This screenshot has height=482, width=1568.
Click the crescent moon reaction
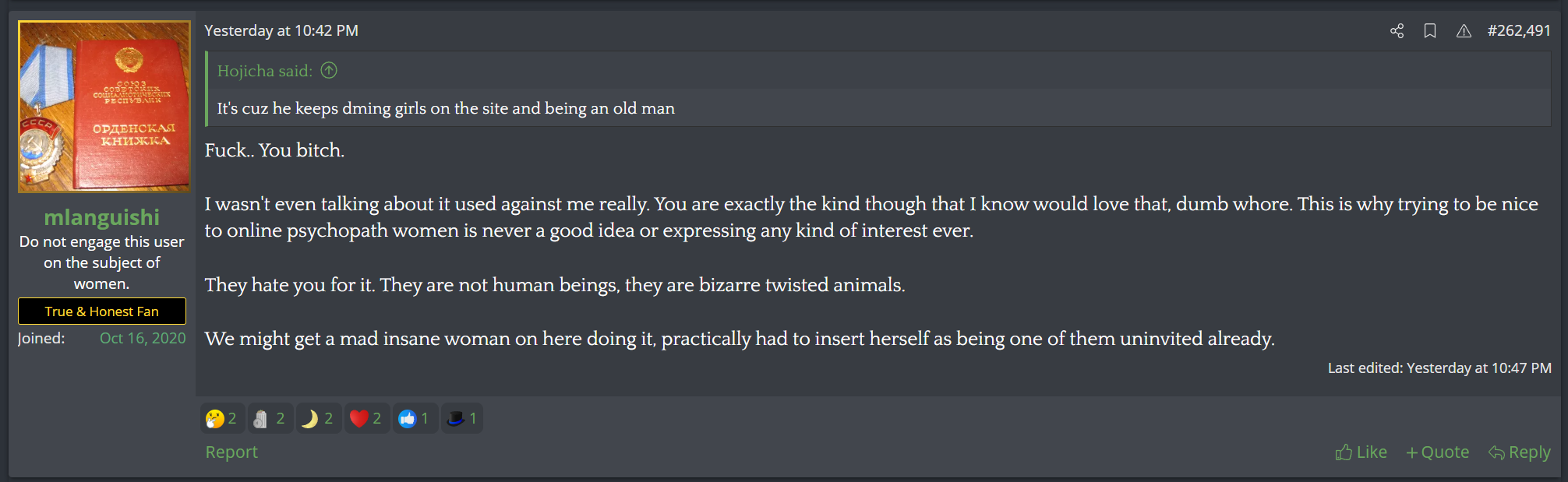(x=318, y=419)
